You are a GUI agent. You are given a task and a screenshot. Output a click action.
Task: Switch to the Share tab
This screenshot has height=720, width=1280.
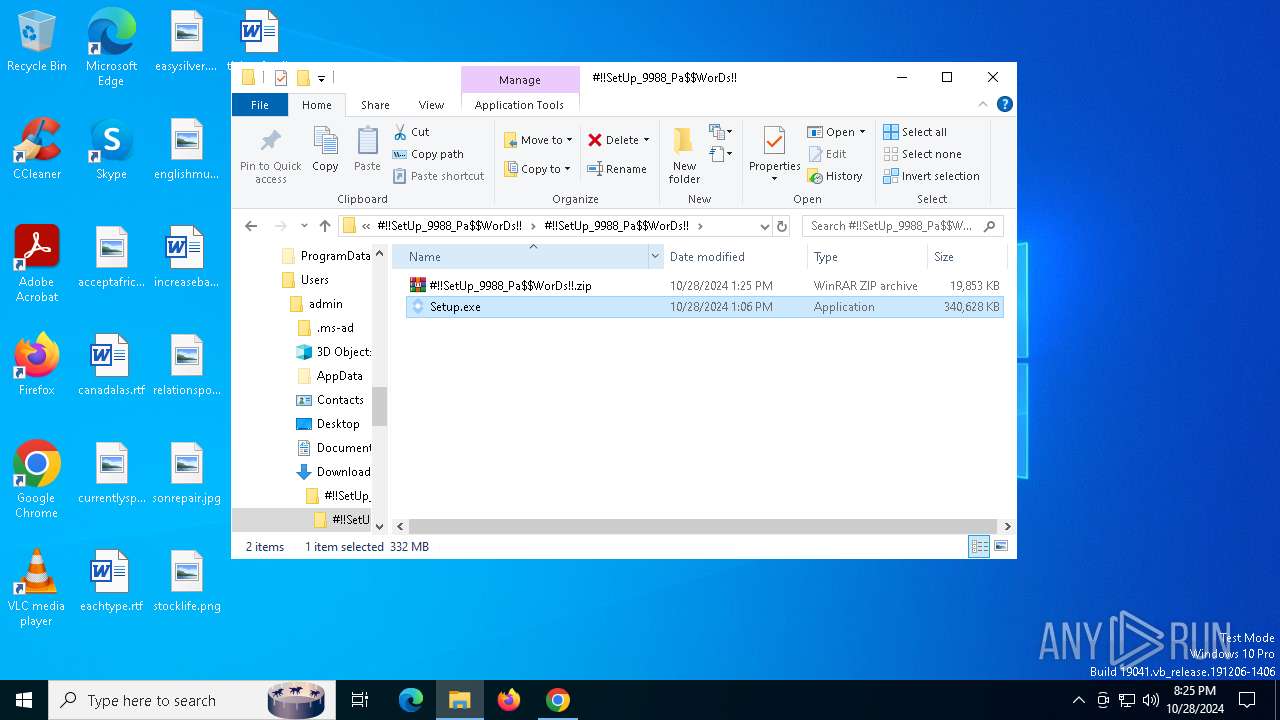375,105
